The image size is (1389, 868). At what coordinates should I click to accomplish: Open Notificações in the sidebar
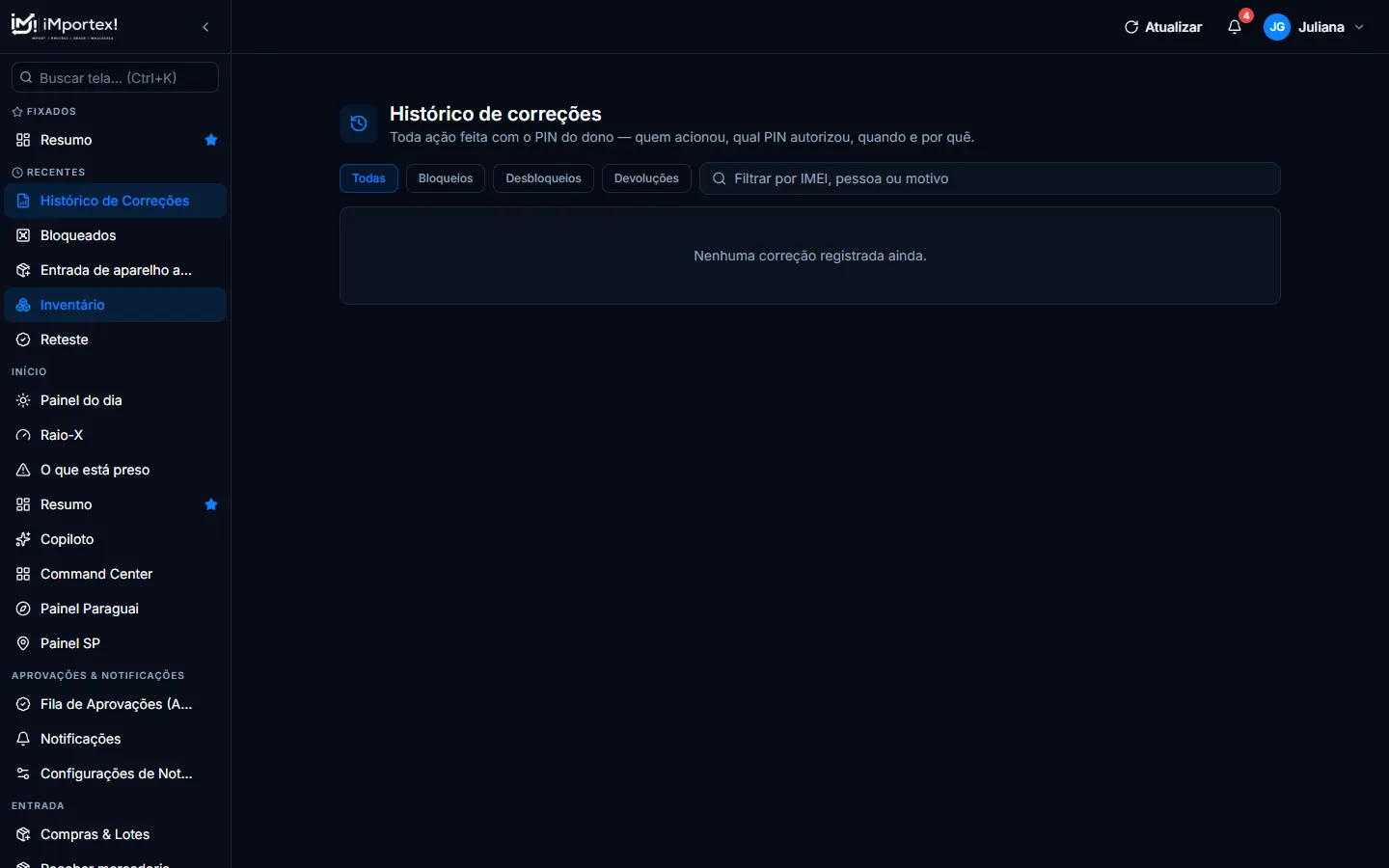click(115, 739)
